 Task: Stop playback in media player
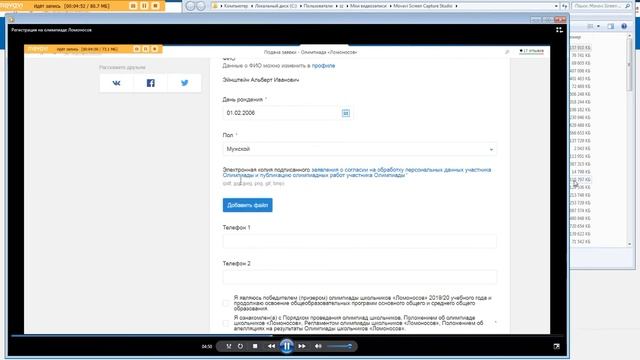click(255, 346)
